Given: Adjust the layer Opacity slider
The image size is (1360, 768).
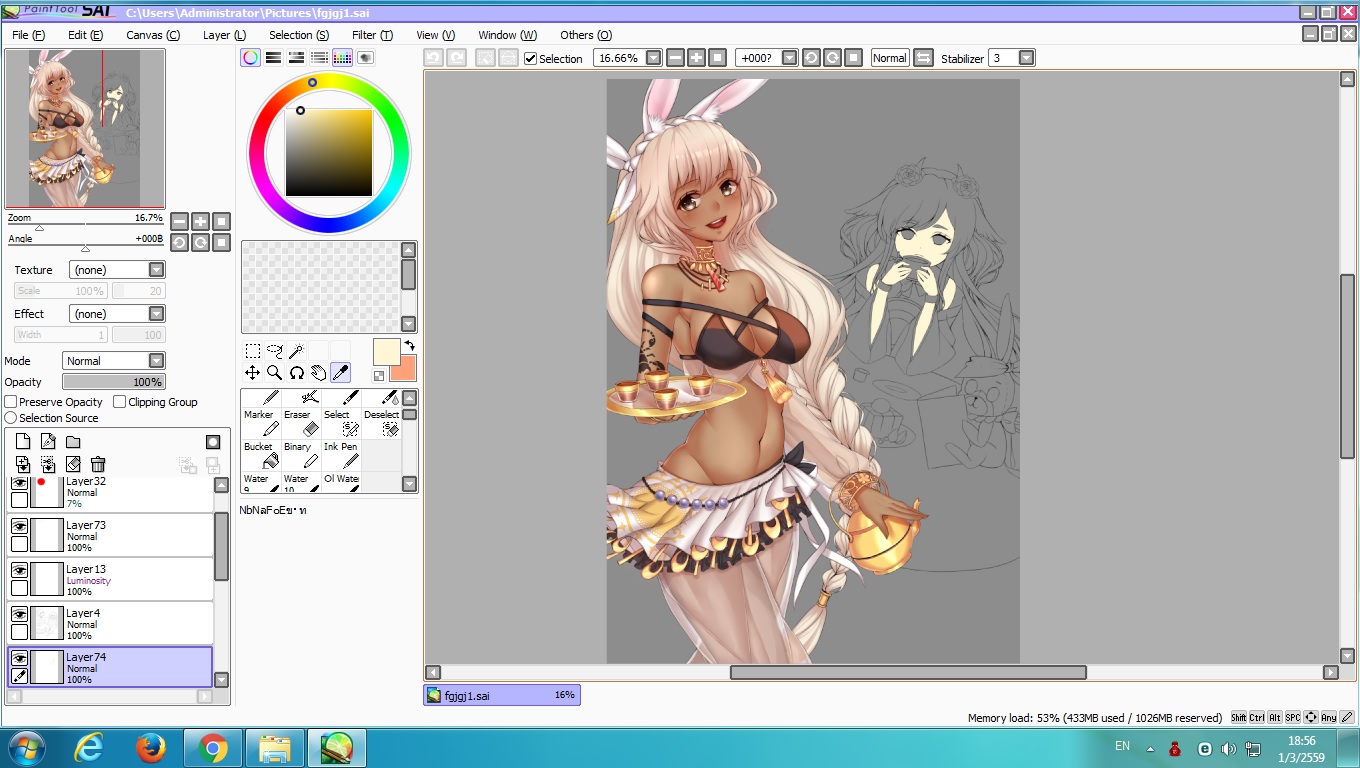Looking at the screenshot, I should (114, 382).
